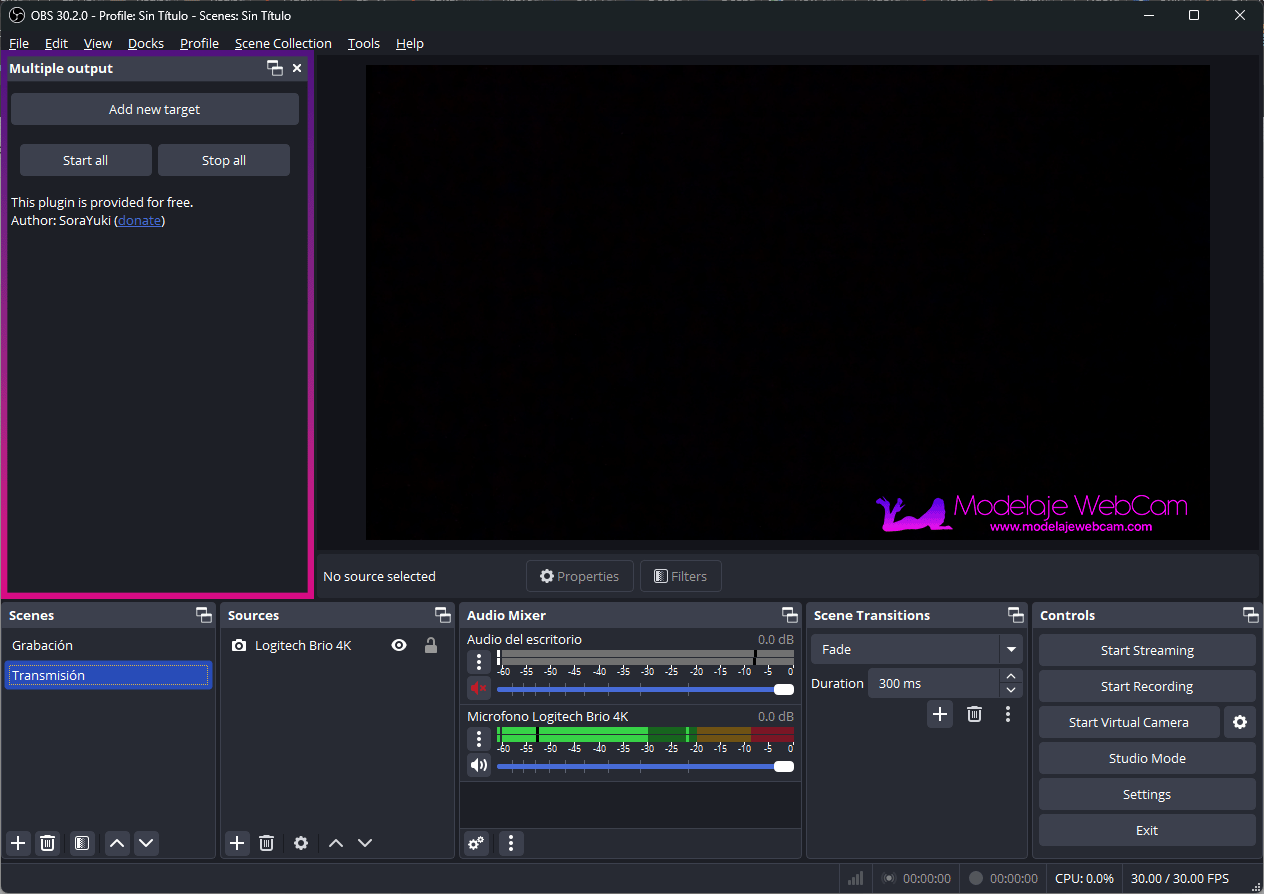Hide the Logitech Brio 4K source

point(399,646)
